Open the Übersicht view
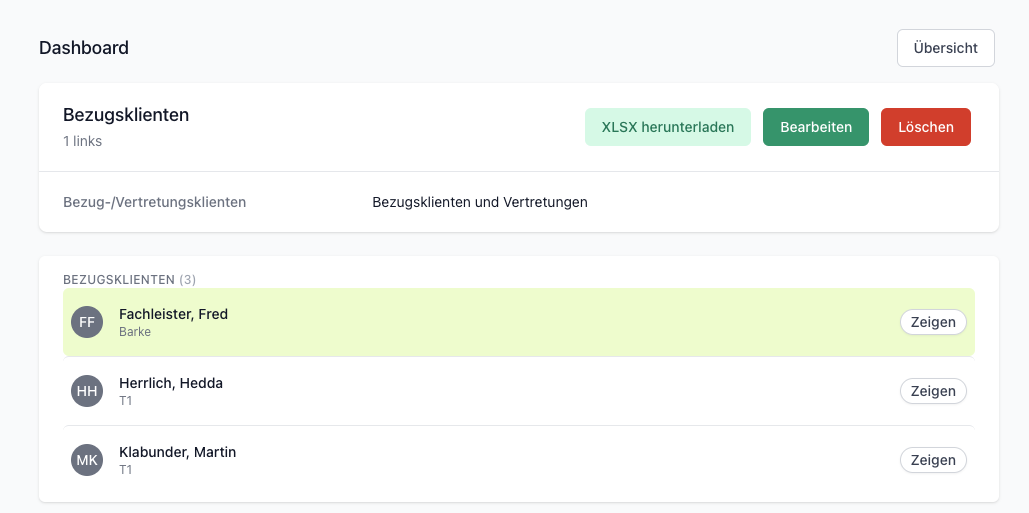The width and height of the screenshot is (1029, 513). [x=946, y=48]
